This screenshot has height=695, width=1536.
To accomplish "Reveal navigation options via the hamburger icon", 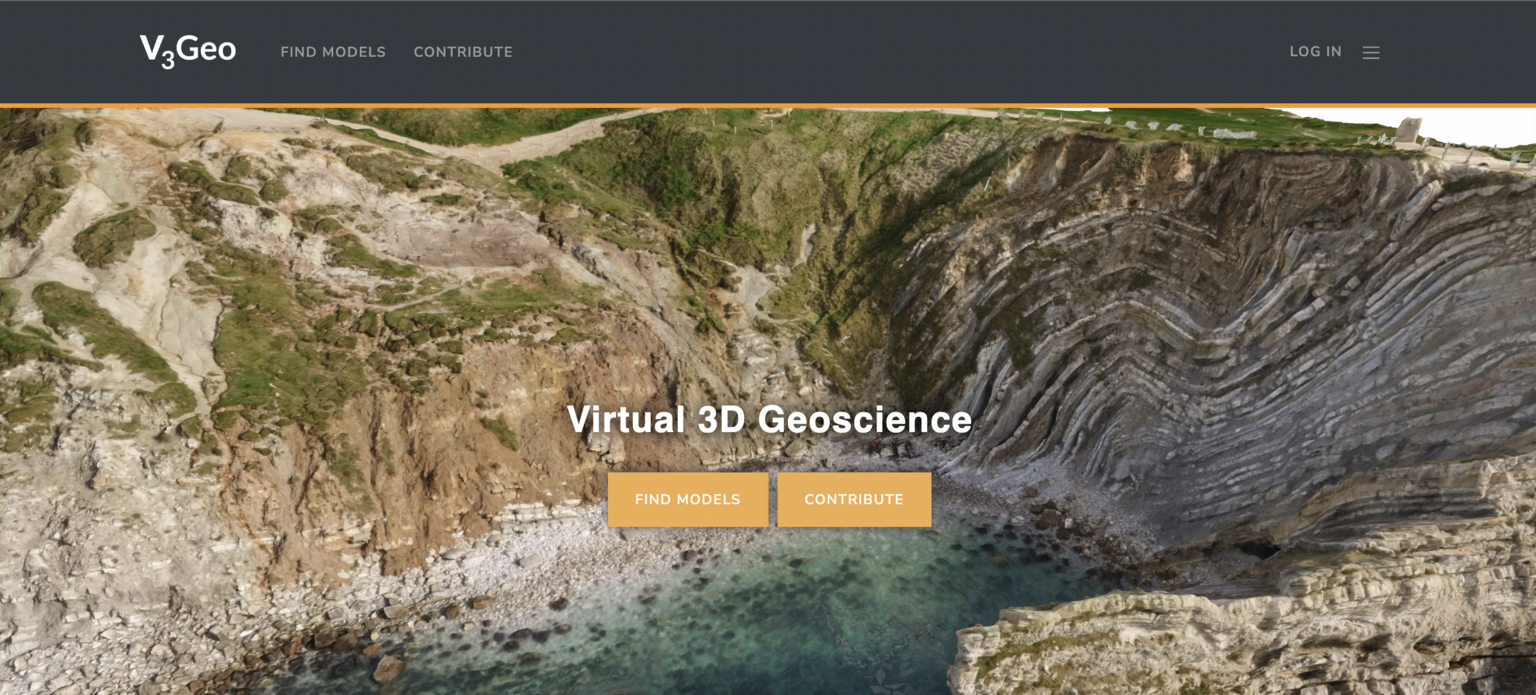I will pyautogui.click(x=1371, y=52).
